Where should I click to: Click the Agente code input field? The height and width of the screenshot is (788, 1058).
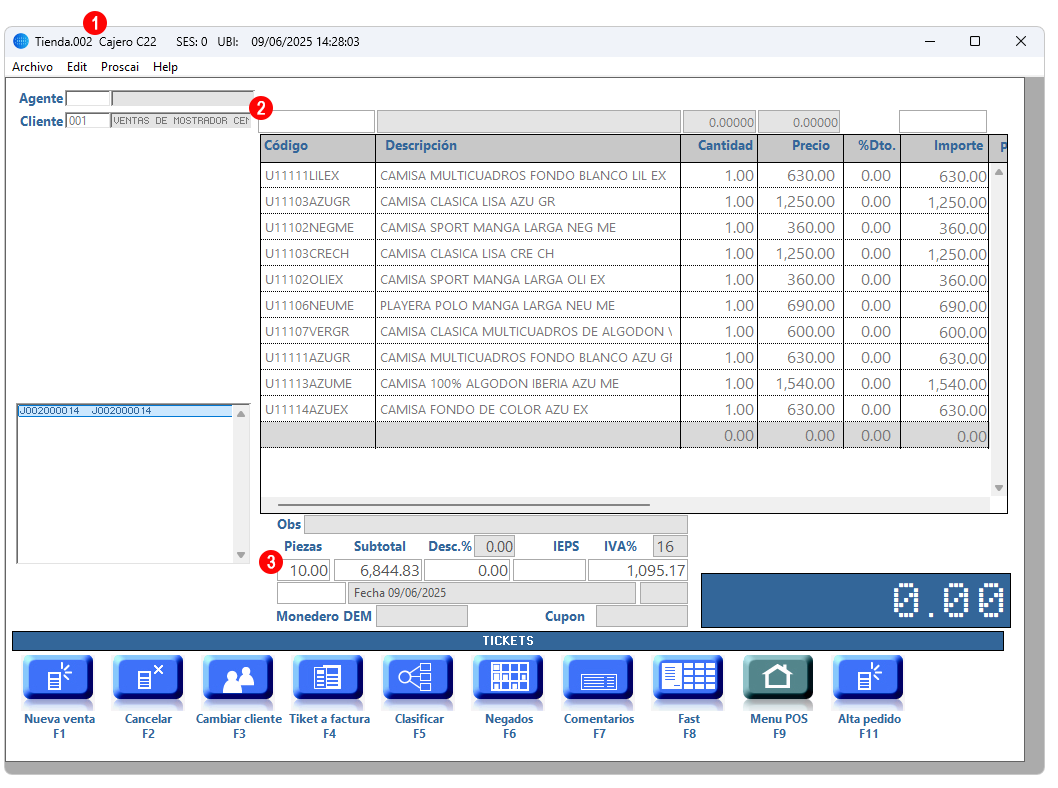coord(88,98)
